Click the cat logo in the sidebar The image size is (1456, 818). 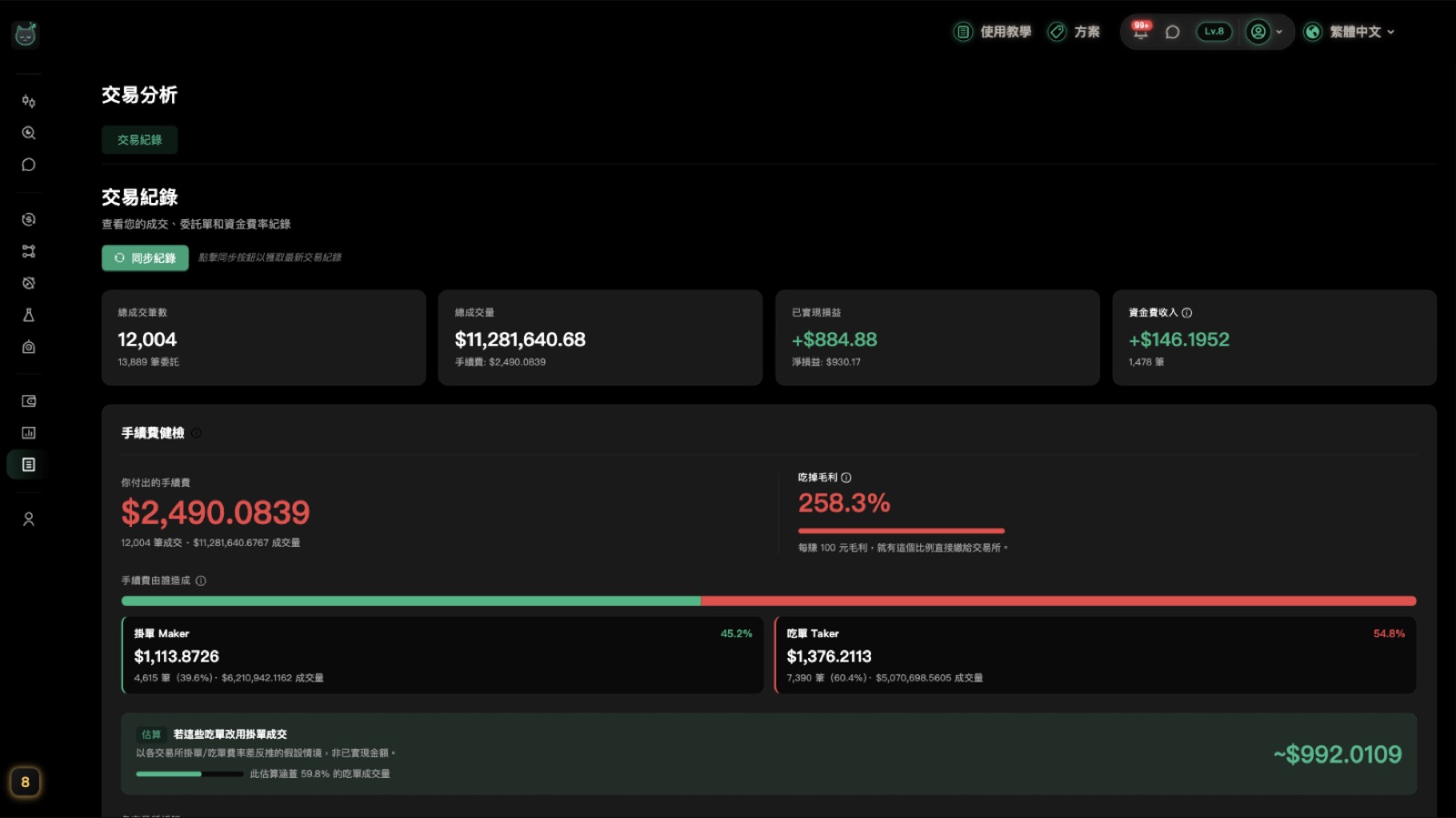[25, 35]
